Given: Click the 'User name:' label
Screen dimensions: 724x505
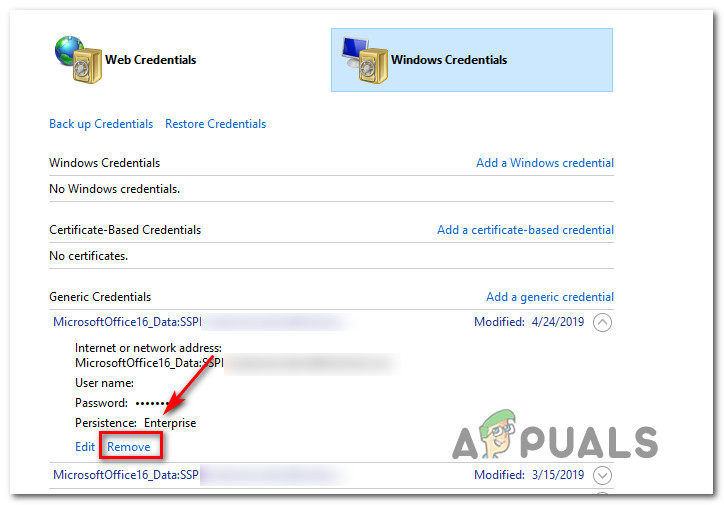Looking at the screenshot, I should (104, 383).
